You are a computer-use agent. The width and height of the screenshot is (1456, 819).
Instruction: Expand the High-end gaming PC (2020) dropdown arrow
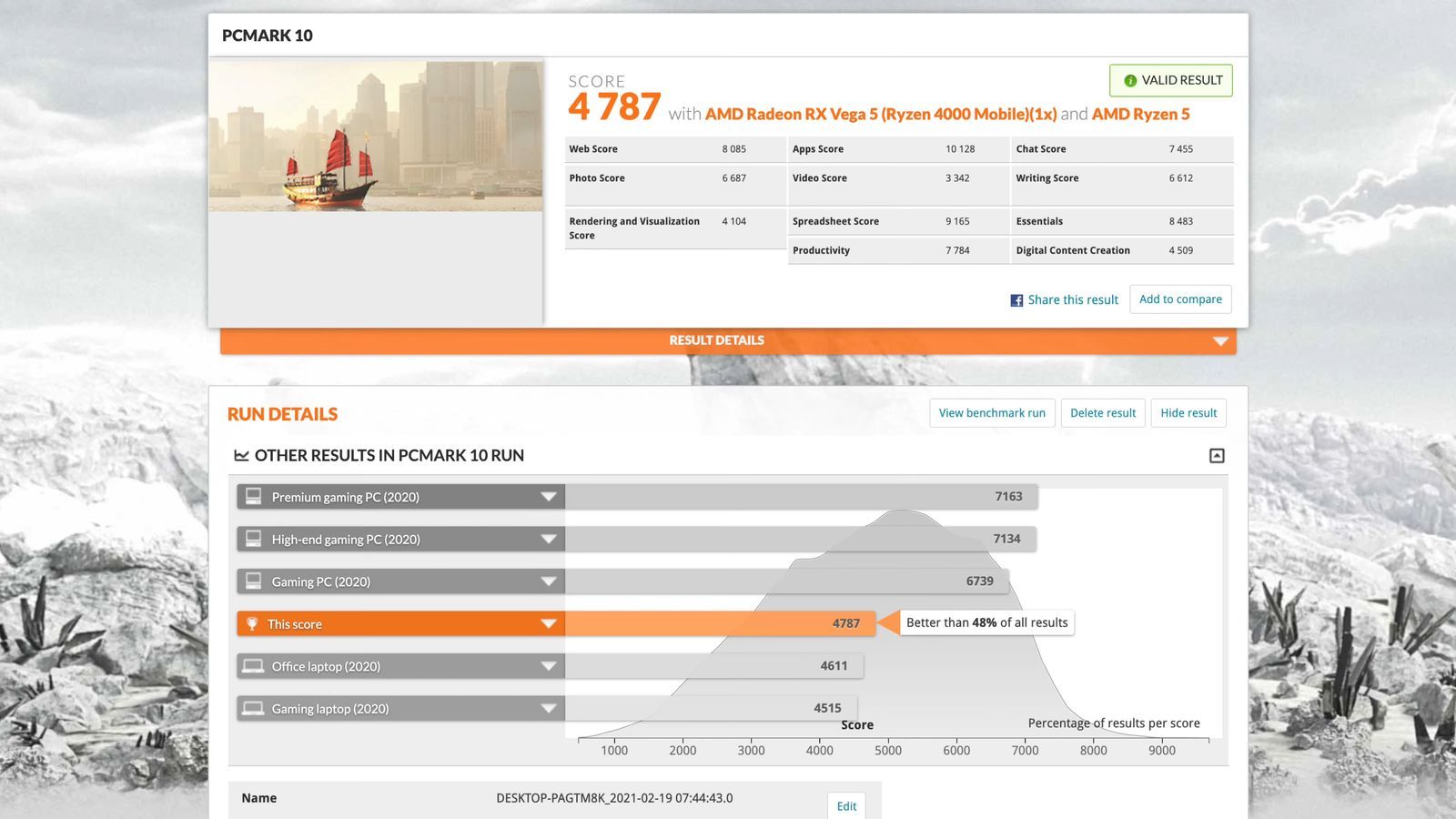tap(549, 539)
